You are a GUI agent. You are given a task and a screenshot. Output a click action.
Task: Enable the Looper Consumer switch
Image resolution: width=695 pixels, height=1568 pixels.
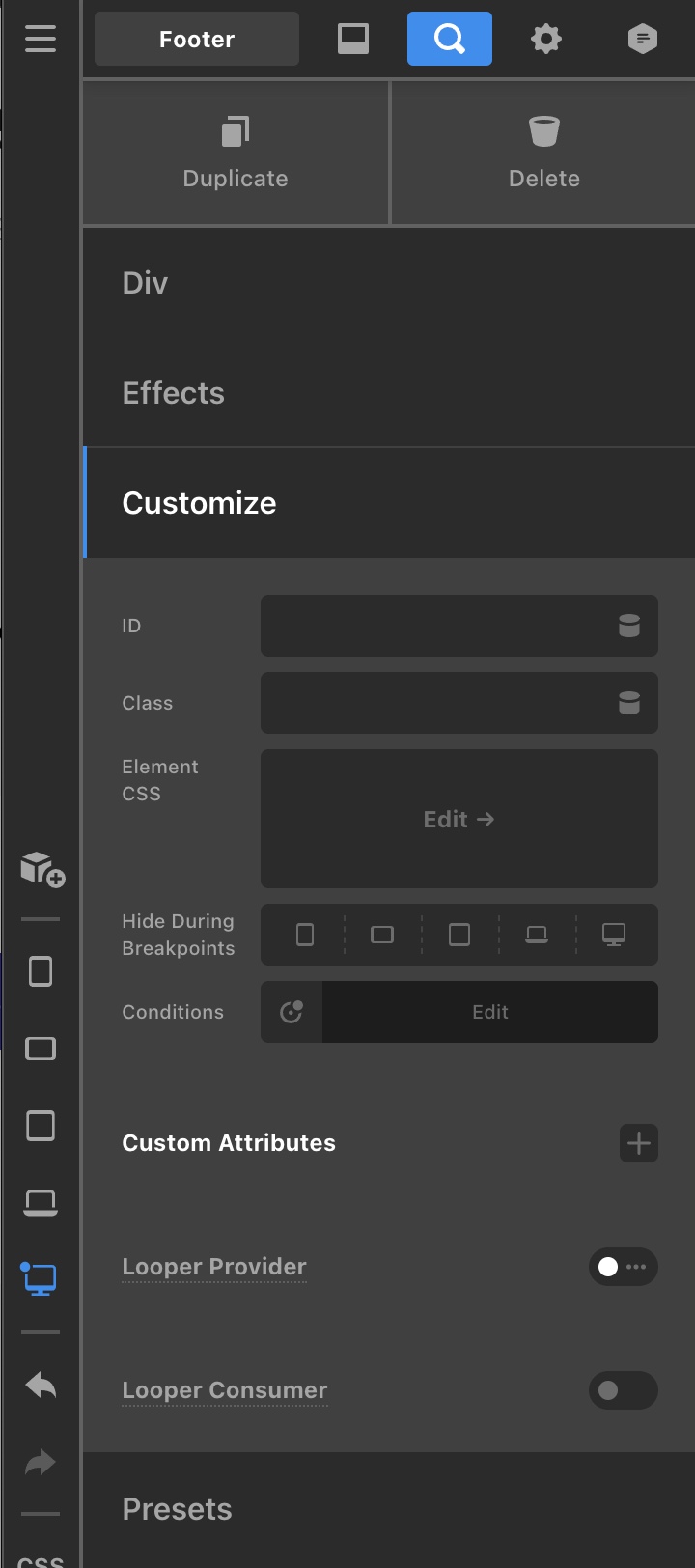(x=624, y=1390)
